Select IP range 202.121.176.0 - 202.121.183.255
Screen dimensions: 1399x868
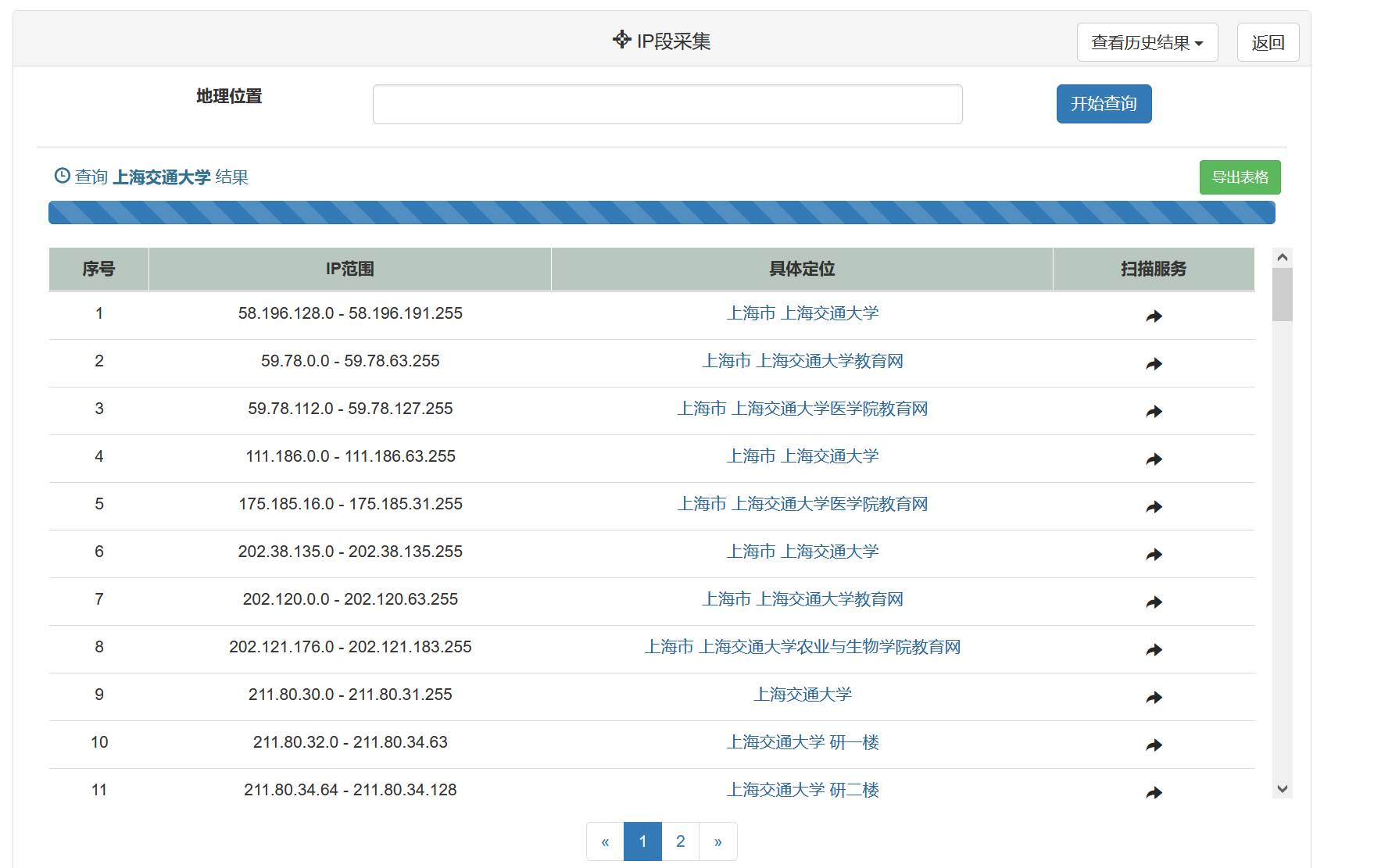point(350,647)
